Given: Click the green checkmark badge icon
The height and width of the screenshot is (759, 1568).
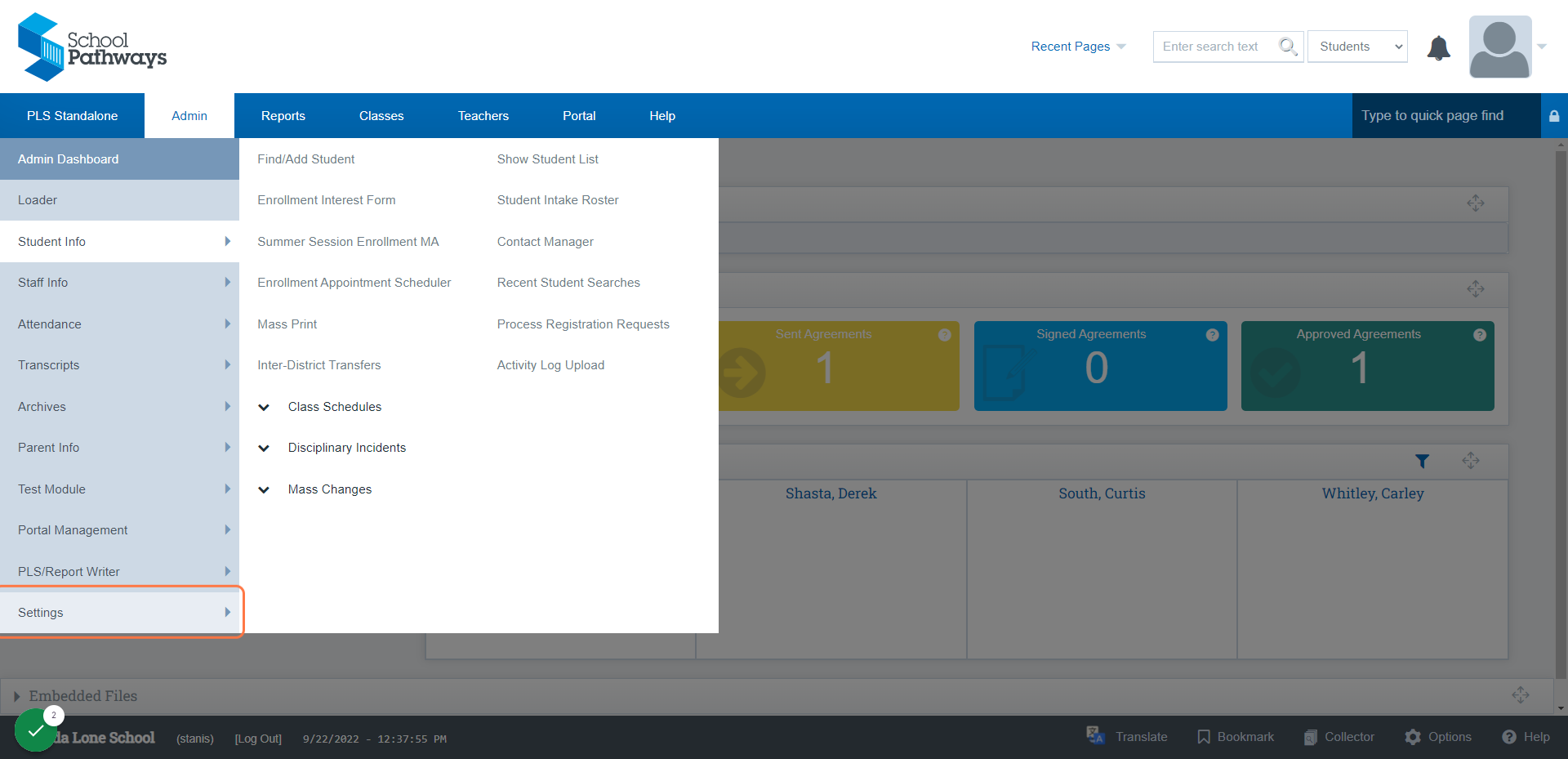Looking at the screenshot, I should [x=35, y=730].
